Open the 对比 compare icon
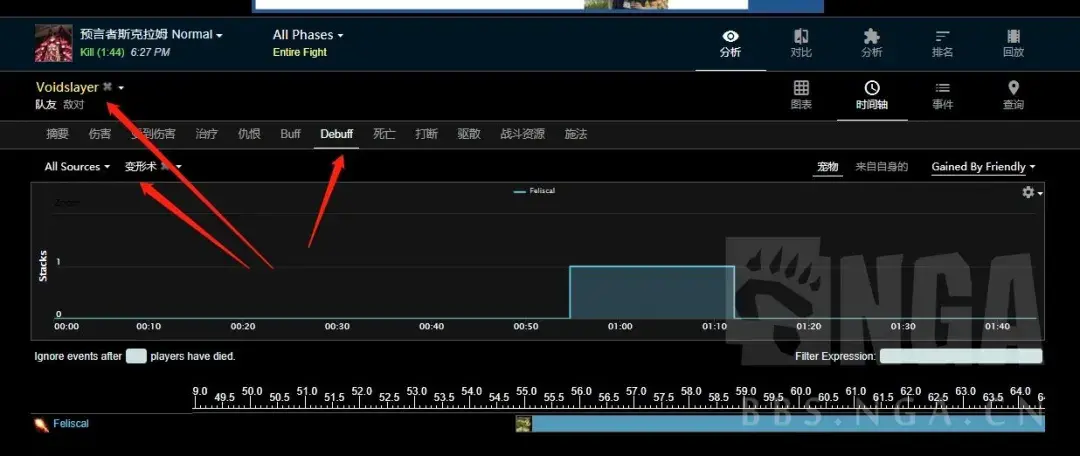Screen dimensions: 1080x456 point(801,37)
